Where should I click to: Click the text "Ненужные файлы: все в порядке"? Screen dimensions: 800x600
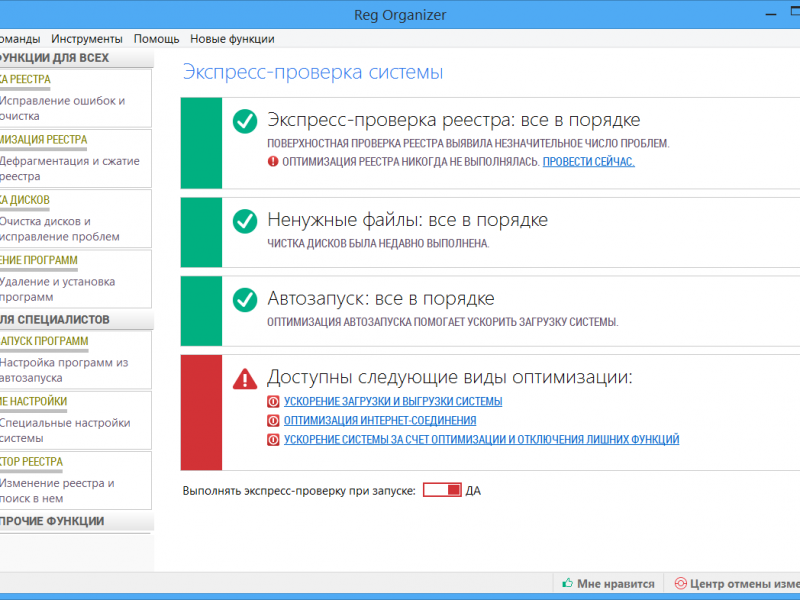[x=408, y=220]
